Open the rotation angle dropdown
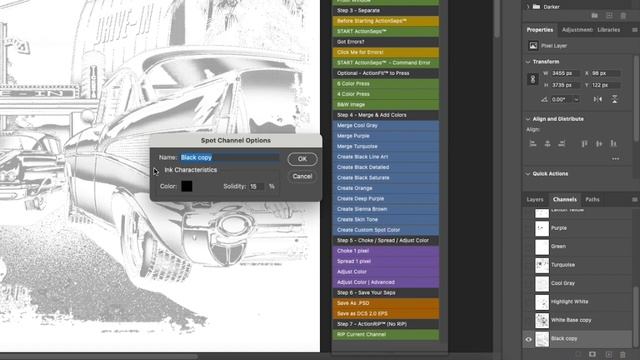The width and height of the screenshot is (640, 360). click(x=576, y=99)
